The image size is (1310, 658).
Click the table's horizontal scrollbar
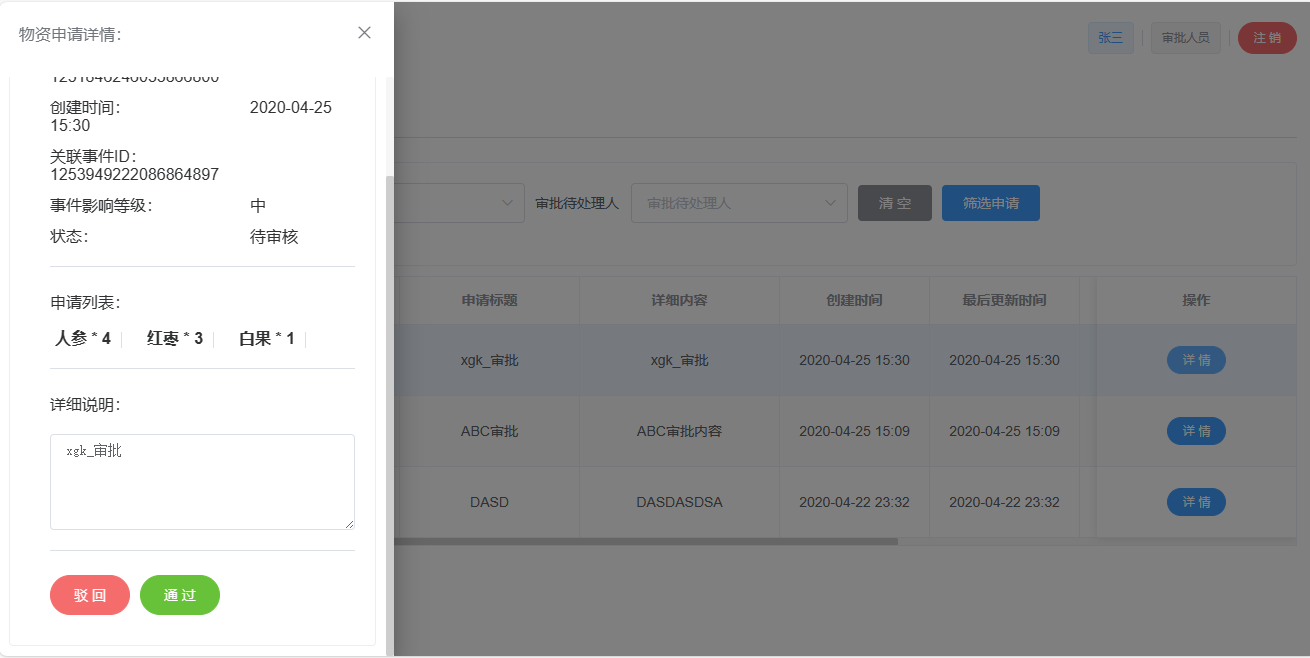pyautogui.click(x=650, y=539)
